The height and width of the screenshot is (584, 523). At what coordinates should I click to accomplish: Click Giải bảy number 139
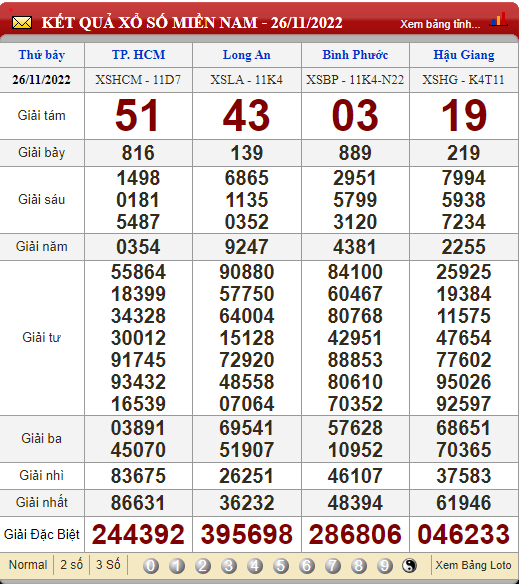[247, 153]
